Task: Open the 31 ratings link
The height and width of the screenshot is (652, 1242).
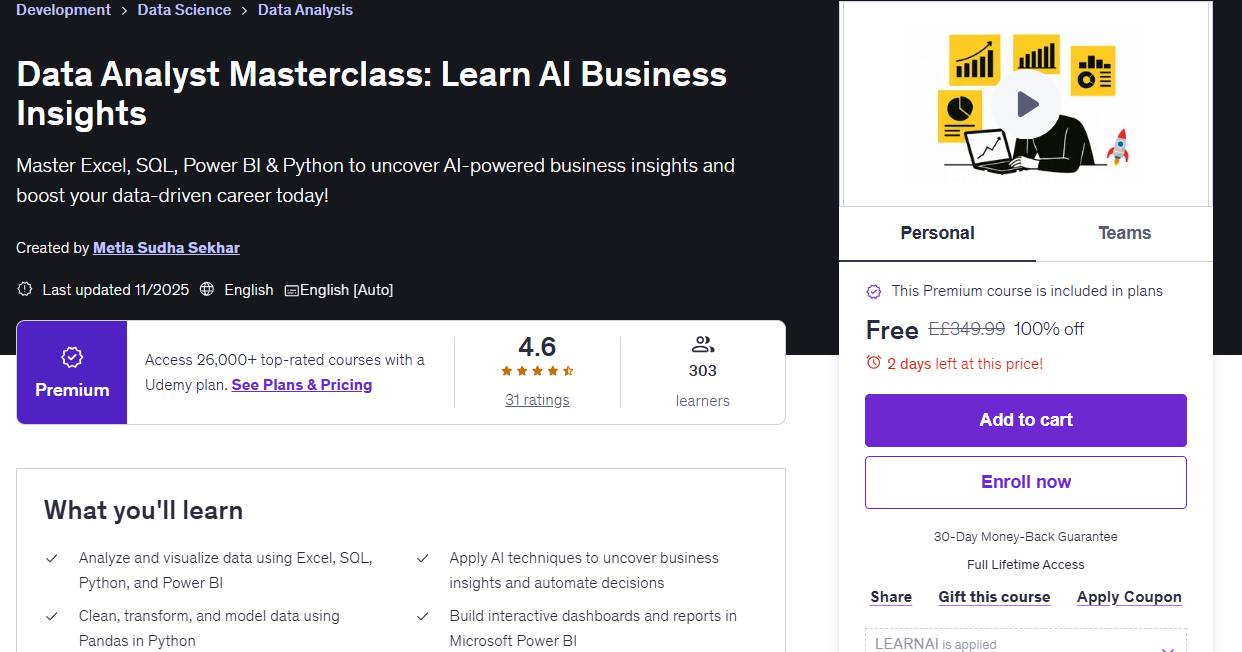Action: tap(537, 400)
